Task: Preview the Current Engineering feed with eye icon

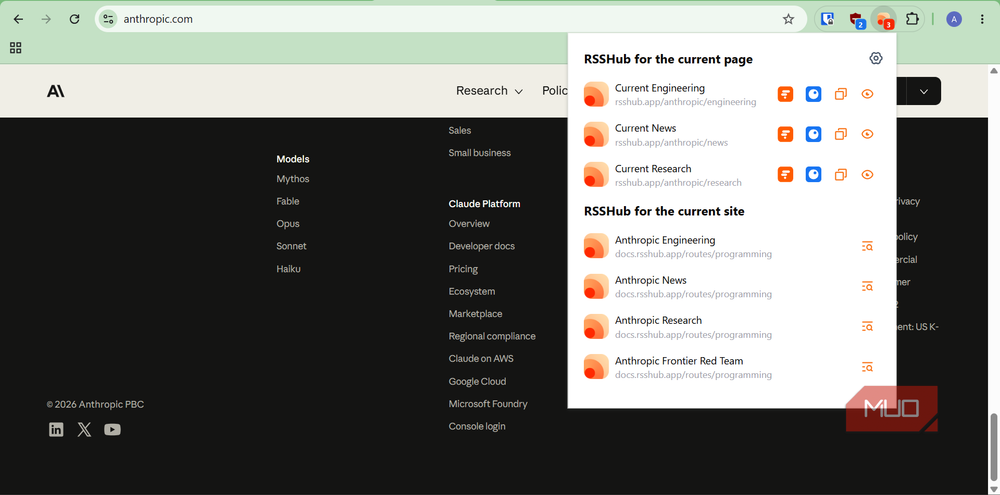Action: pyautogui.click(x=867, y=94)
